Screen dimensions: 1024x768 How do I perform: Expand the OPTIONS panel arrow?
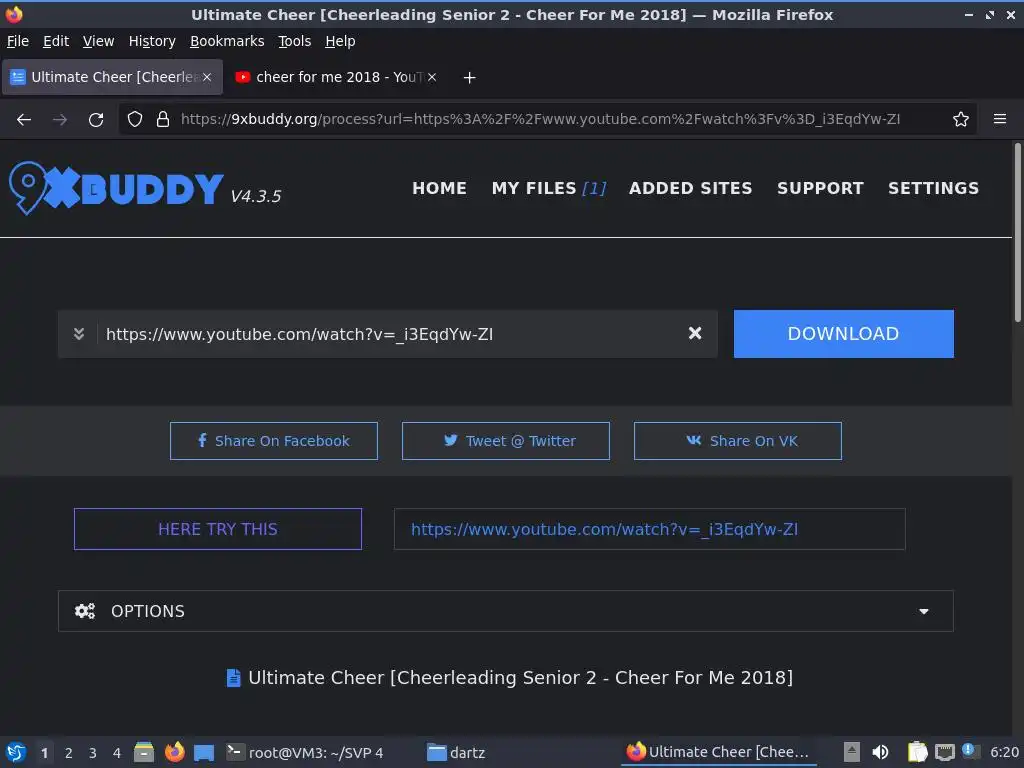[x=923, y=612]
